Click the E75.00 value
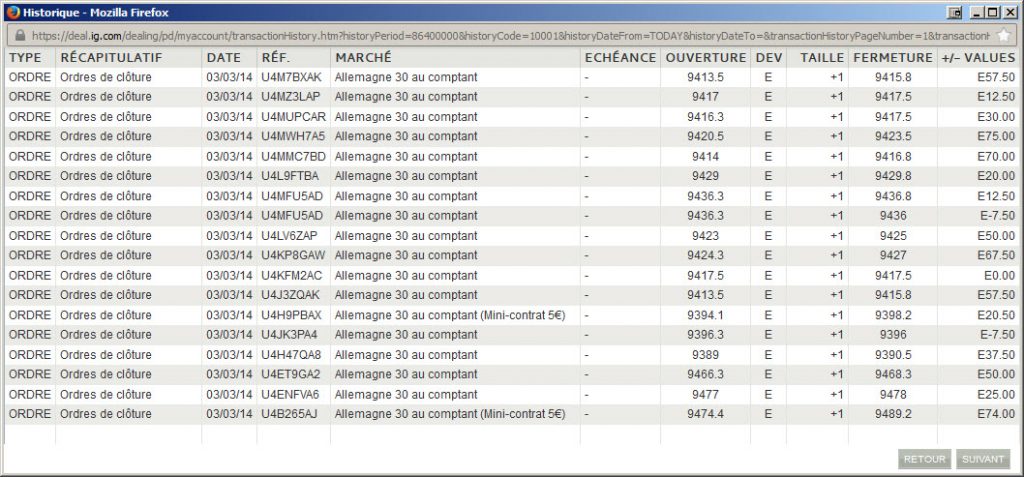Image resolution: width=1024 pixels, height=477 pixels. click(996, 137)
